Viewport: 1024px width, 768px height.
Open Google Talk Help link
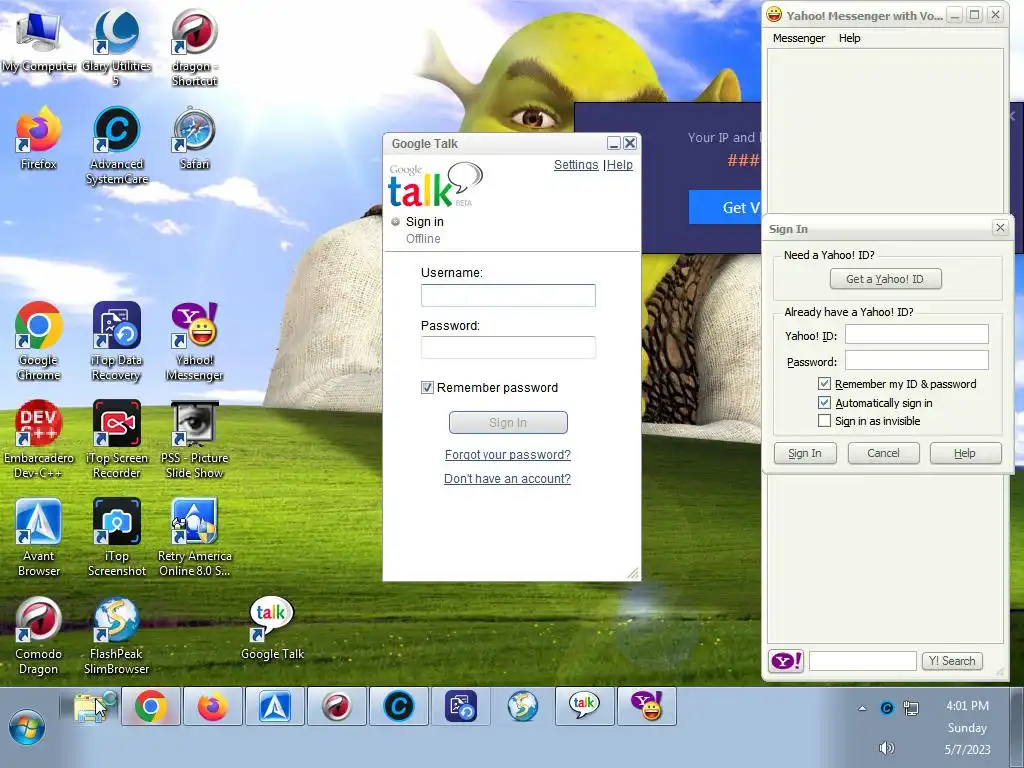620,165
